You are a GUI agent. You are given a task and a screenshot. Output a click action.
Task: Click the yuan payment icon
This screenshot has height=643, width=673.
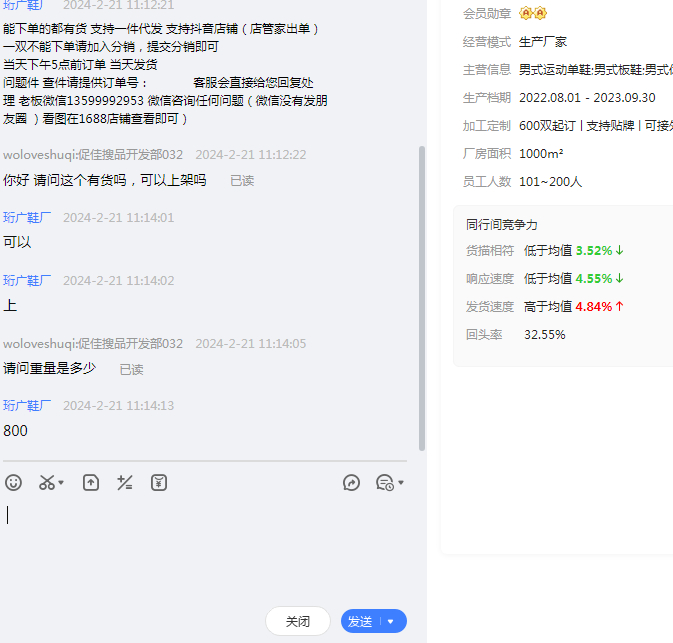coord(159,483)
